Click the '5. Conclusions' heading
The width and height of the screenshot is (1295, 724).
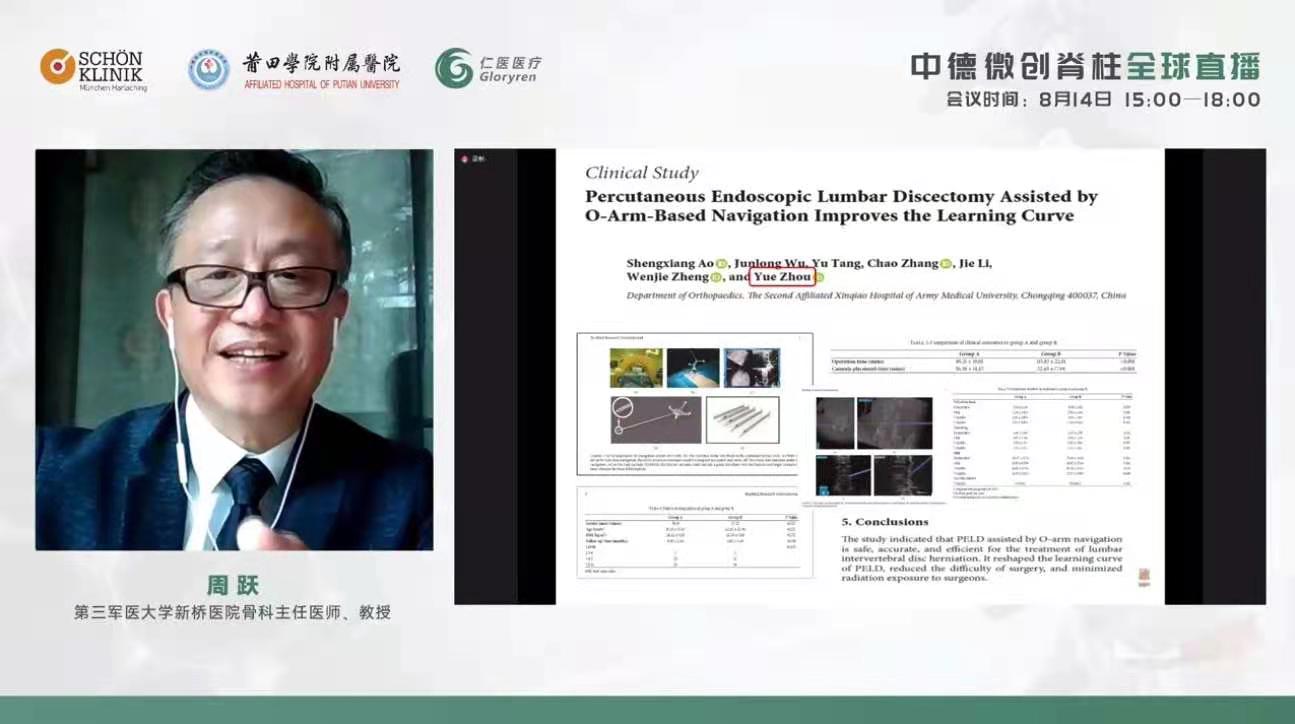pyautogui.click(x=884, y=521)
